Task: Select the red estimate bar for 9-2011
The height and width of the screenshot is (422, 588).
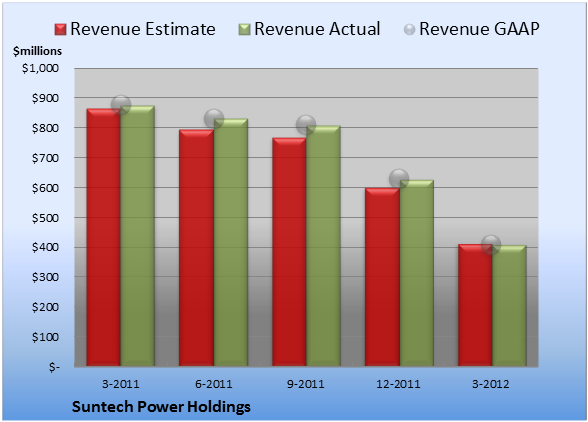Action: (289, 252)
